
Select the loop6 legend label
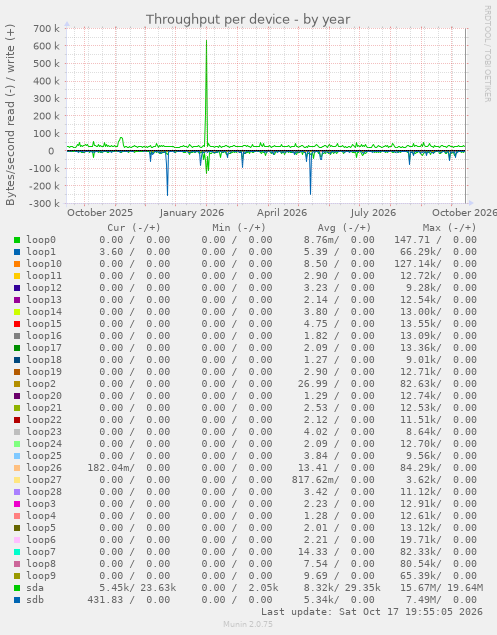coord(41,540)
